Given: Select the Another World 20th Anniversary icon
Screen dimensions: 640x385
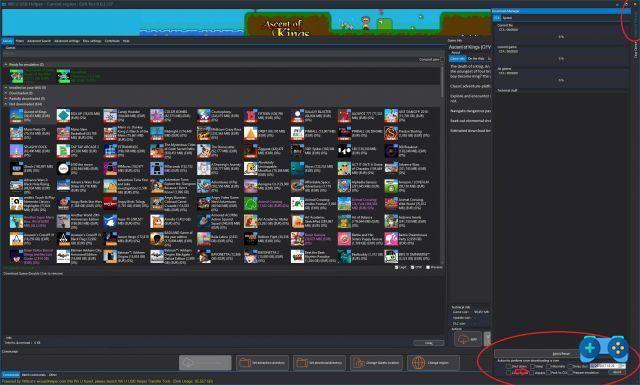Looking at the screenshot, I should pos(63,221).
